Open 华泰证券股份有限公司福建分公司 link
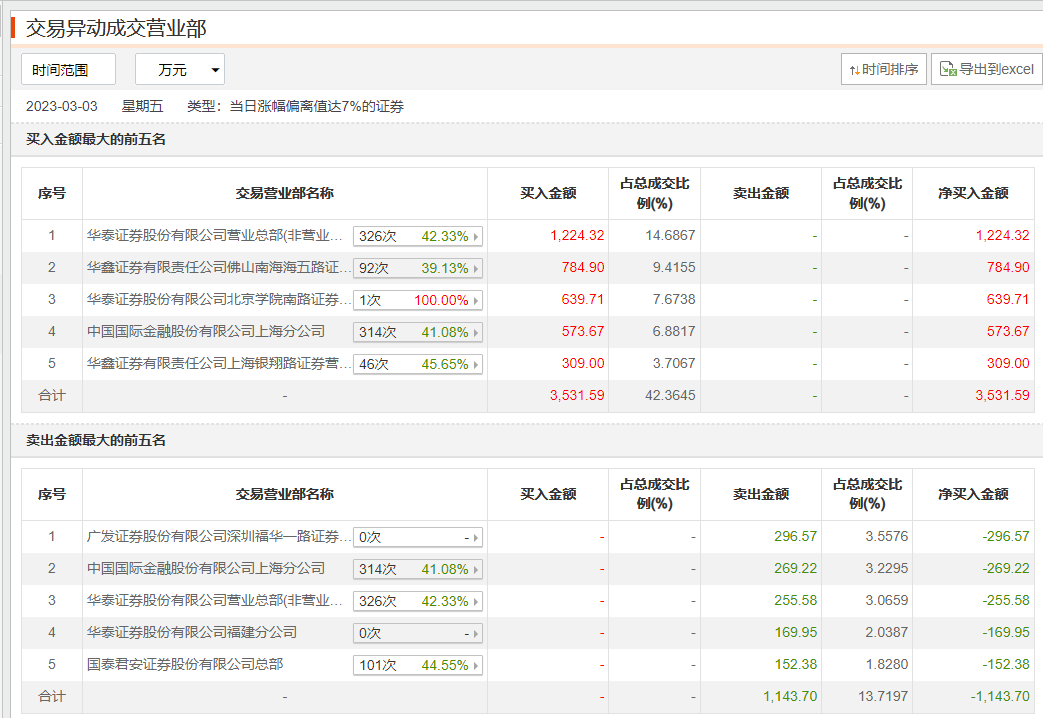 point(192,632)
